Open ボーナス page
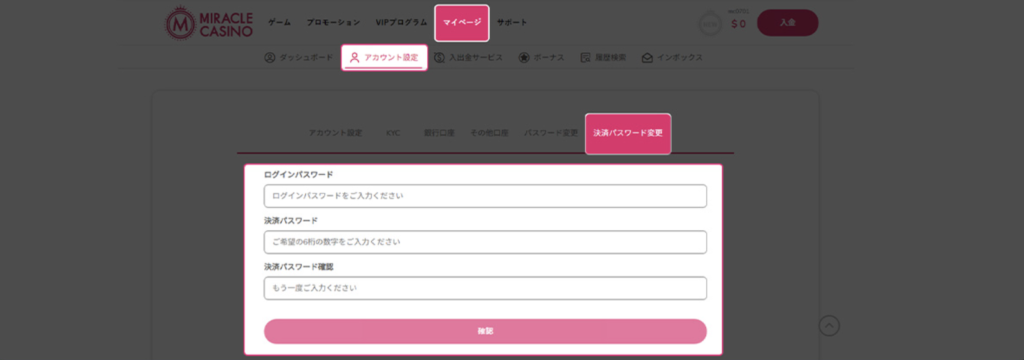 541,57
